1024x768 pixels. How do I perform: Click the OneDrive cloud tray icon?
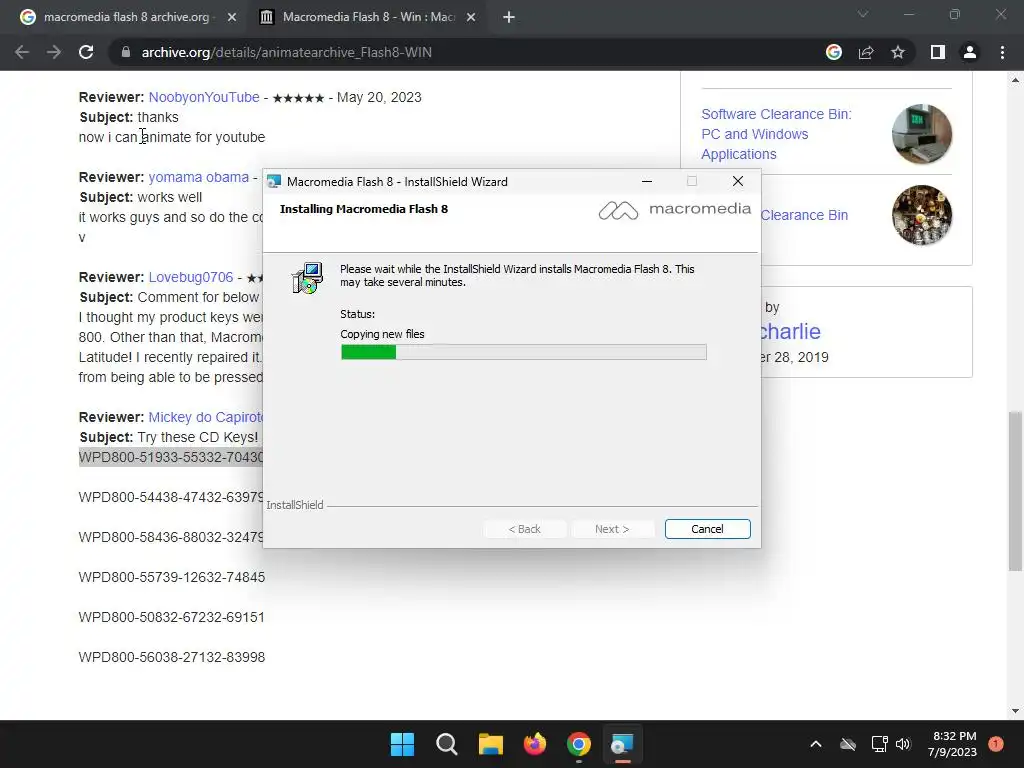(x=848, y=744)
